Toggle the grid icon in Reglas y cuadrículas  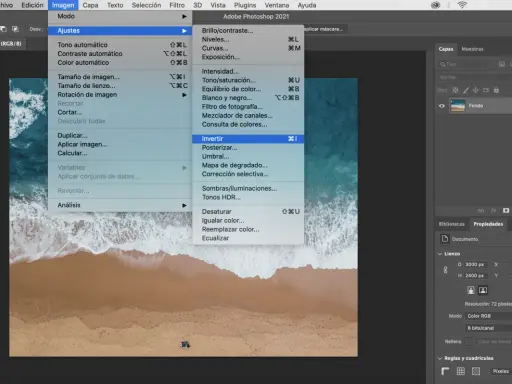[x=461, y=371]
